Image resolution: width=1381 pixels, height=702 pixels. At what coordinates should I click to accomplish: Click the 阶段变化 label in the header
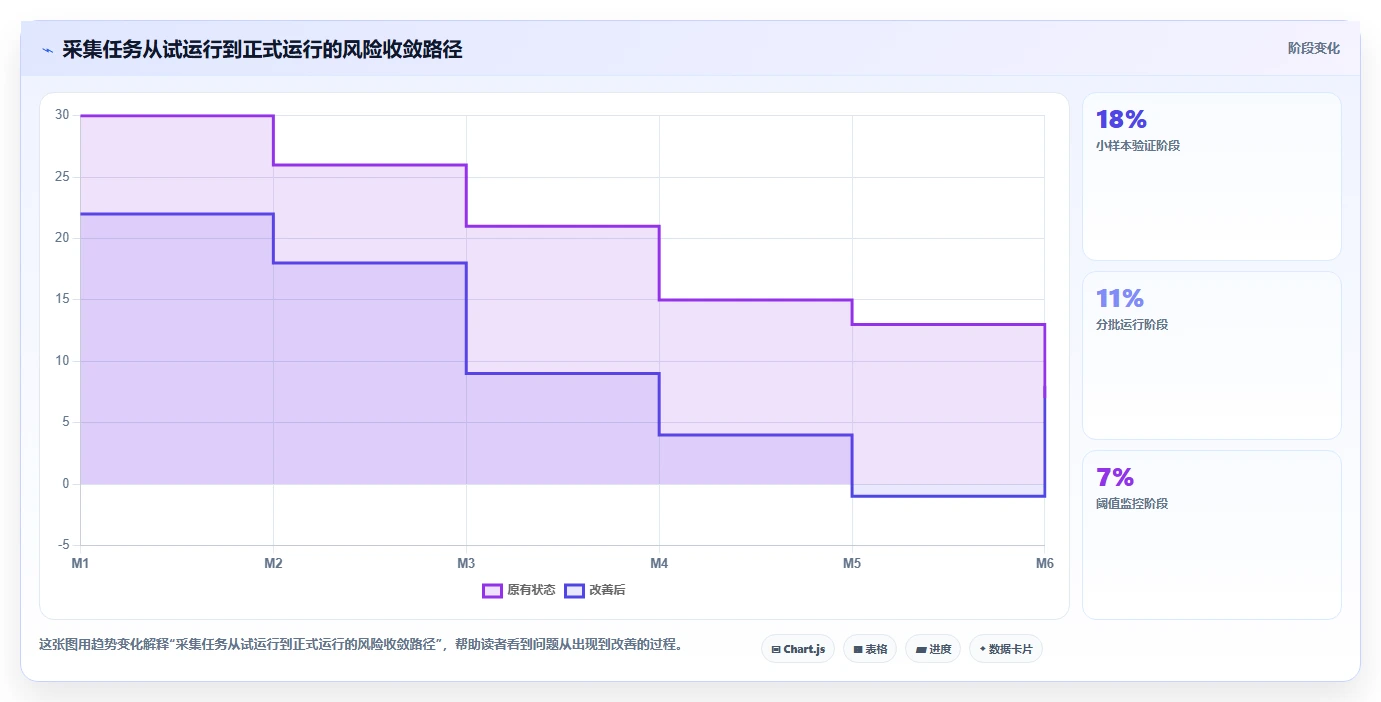pos(1313,48)
